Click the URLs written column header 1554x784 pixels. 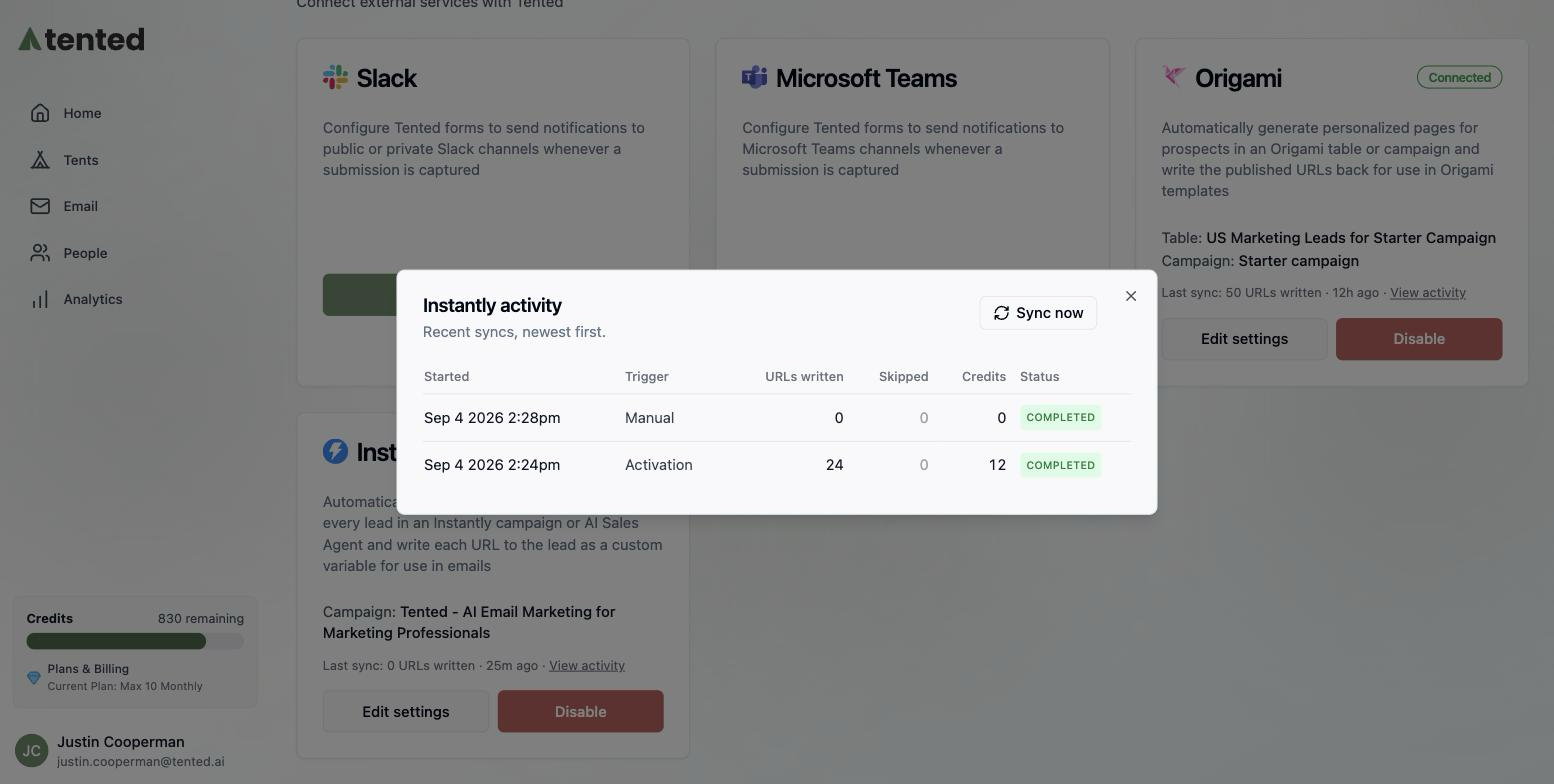tap(804, 377)
